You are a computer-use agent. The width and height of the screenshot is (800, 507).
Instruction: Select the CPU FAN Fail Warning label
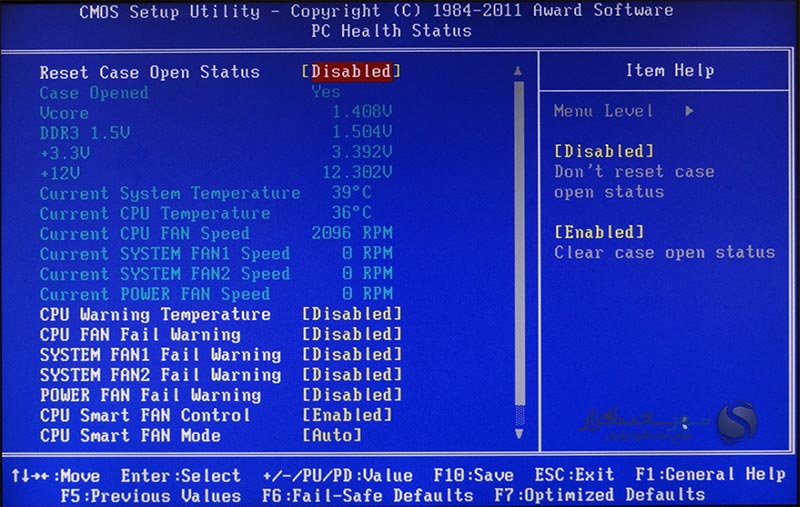140,335
